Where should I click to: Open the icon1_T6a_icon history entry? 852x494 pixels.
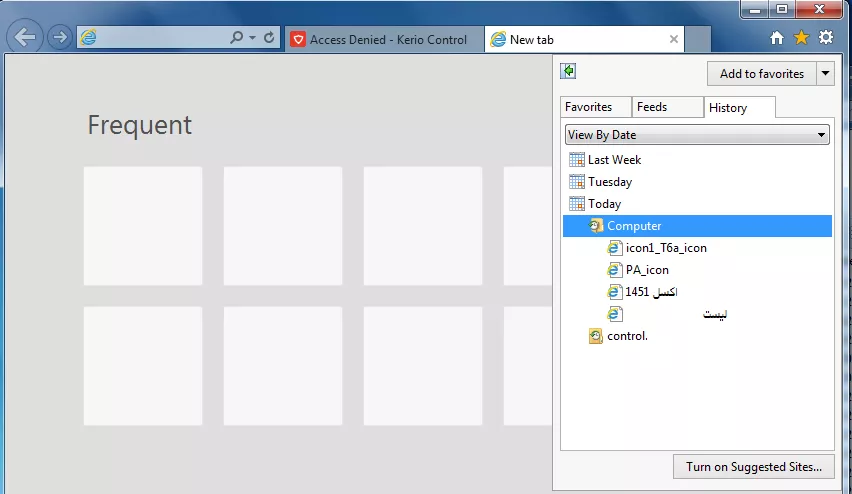coord(666,248)
